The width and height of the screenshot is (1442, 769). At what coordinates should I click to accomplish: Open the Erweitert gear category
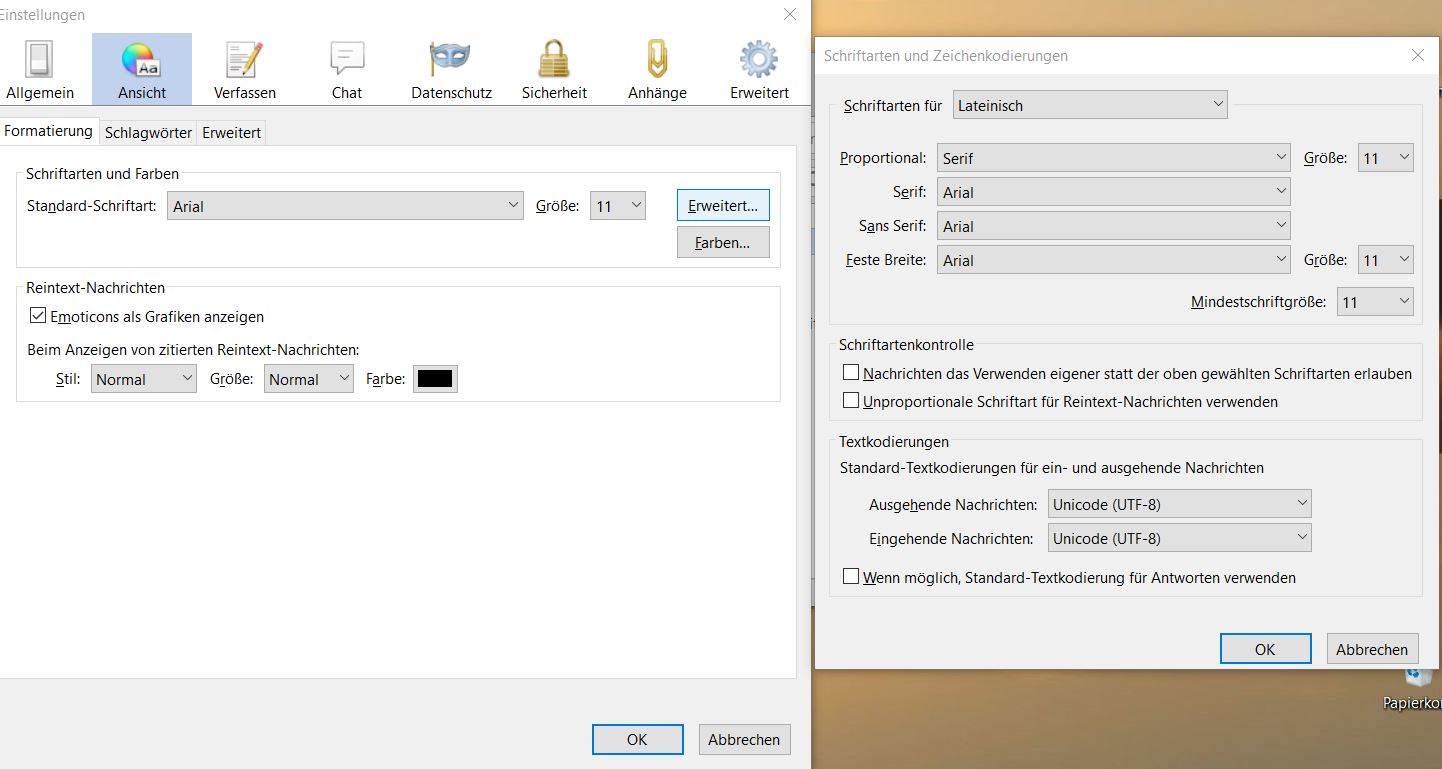click(759, 70)
